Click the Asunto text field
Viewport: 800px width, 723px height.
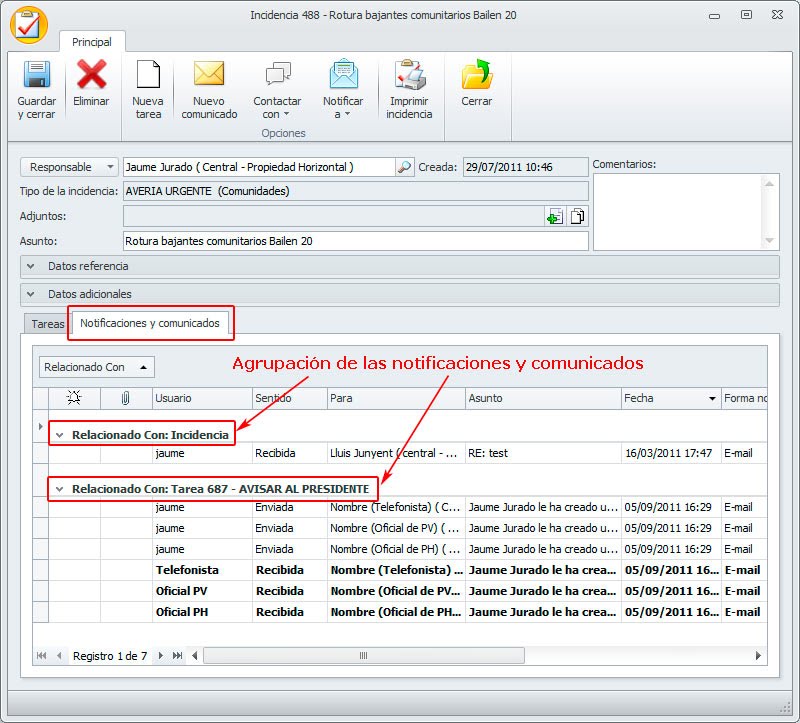tap(356, 241)
